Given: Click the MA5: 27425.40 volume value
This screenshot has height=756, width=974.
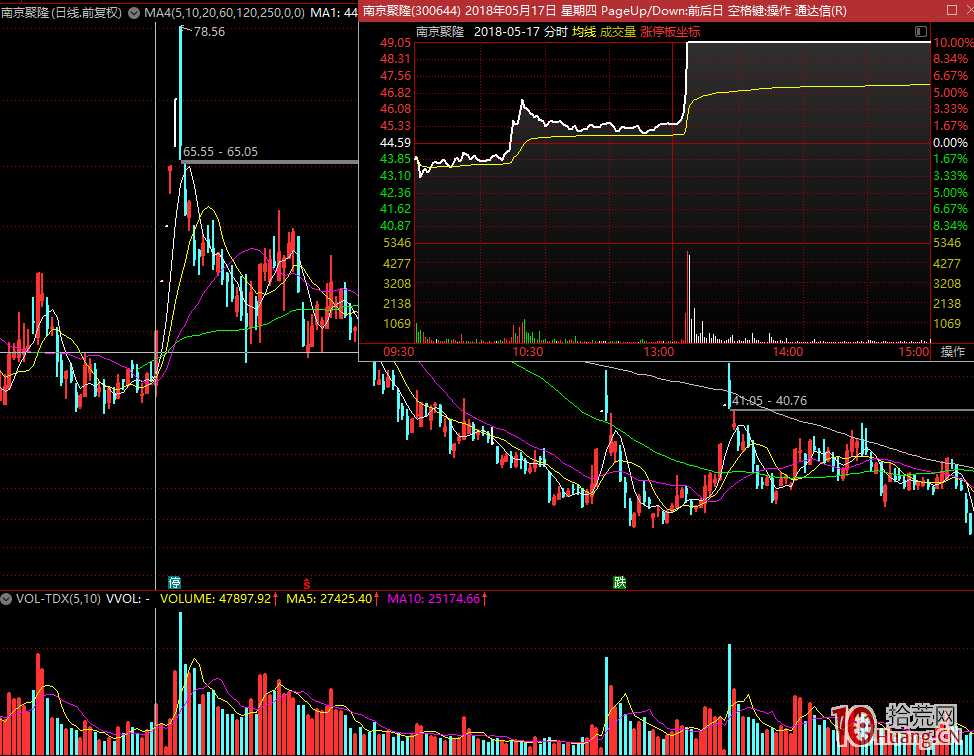Looking at the screenshot, I should pyautogui.click(x=329, y=599).
